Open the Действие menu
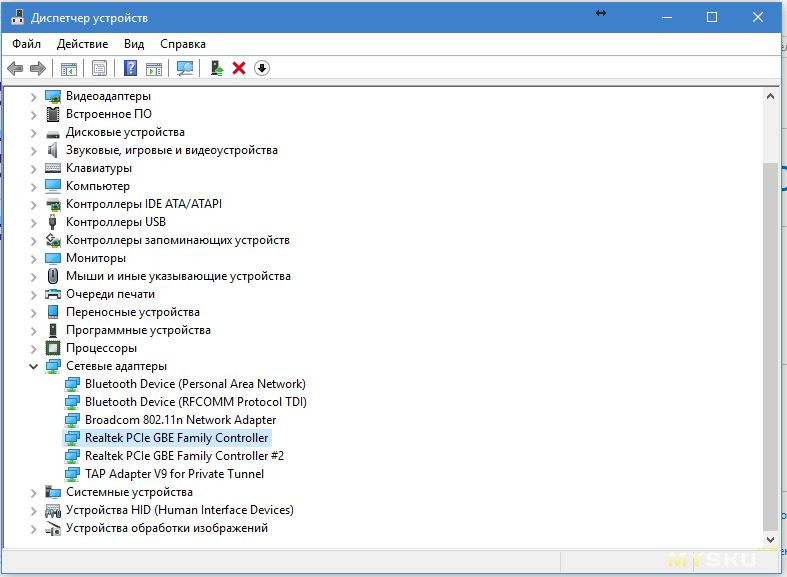The height and width of the screenshot is (577, 787). click(x=82, y=44)
